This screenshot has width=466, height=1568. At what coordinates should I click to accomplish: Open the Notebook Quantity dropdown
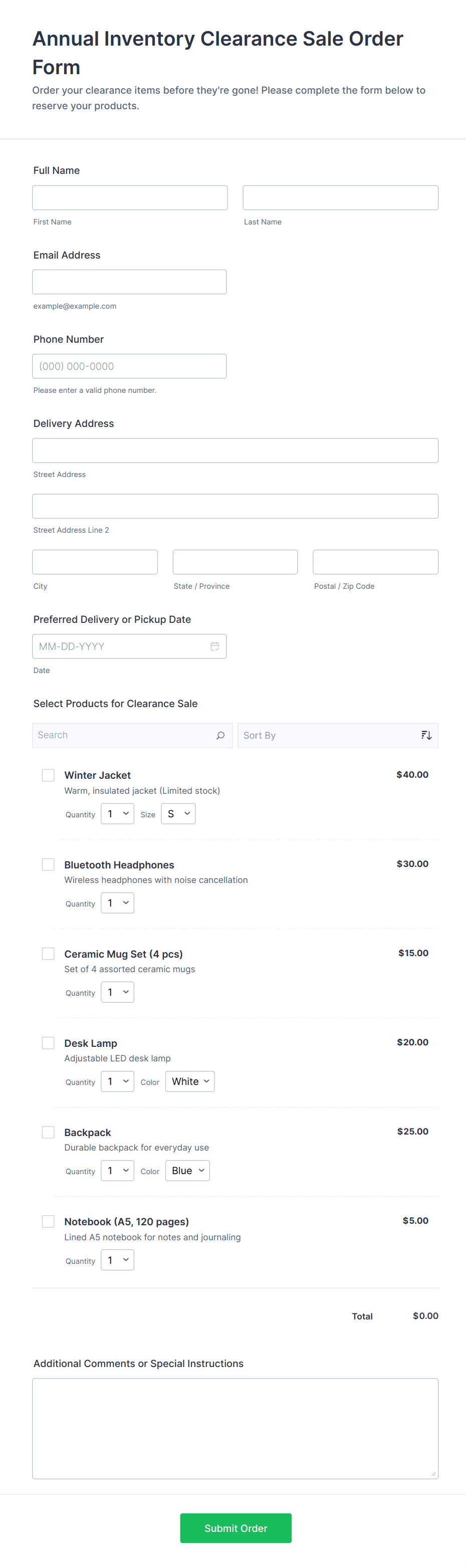coord(117,1260)
